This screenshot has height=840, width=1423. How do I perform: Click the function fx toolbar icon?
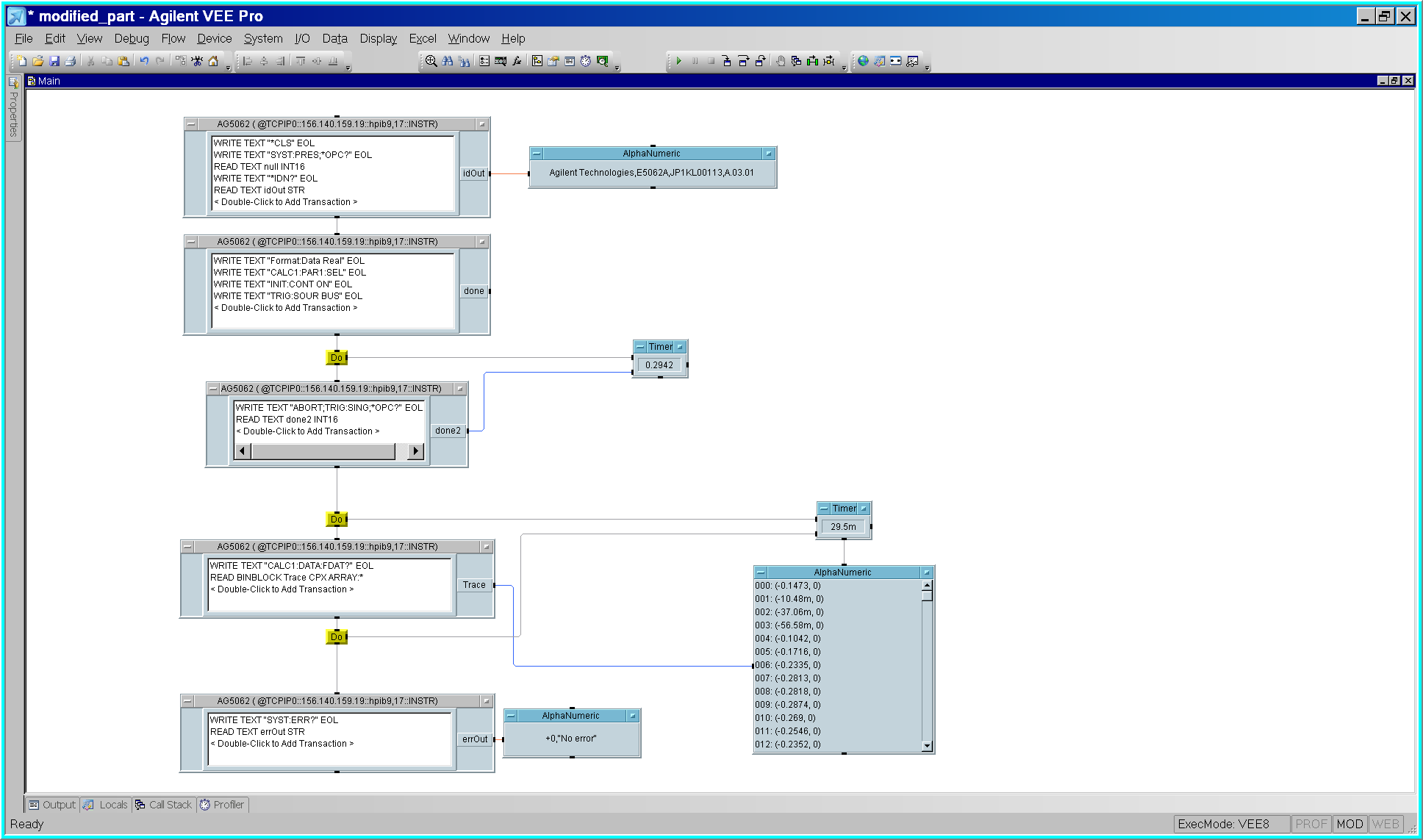click(517, 61)
